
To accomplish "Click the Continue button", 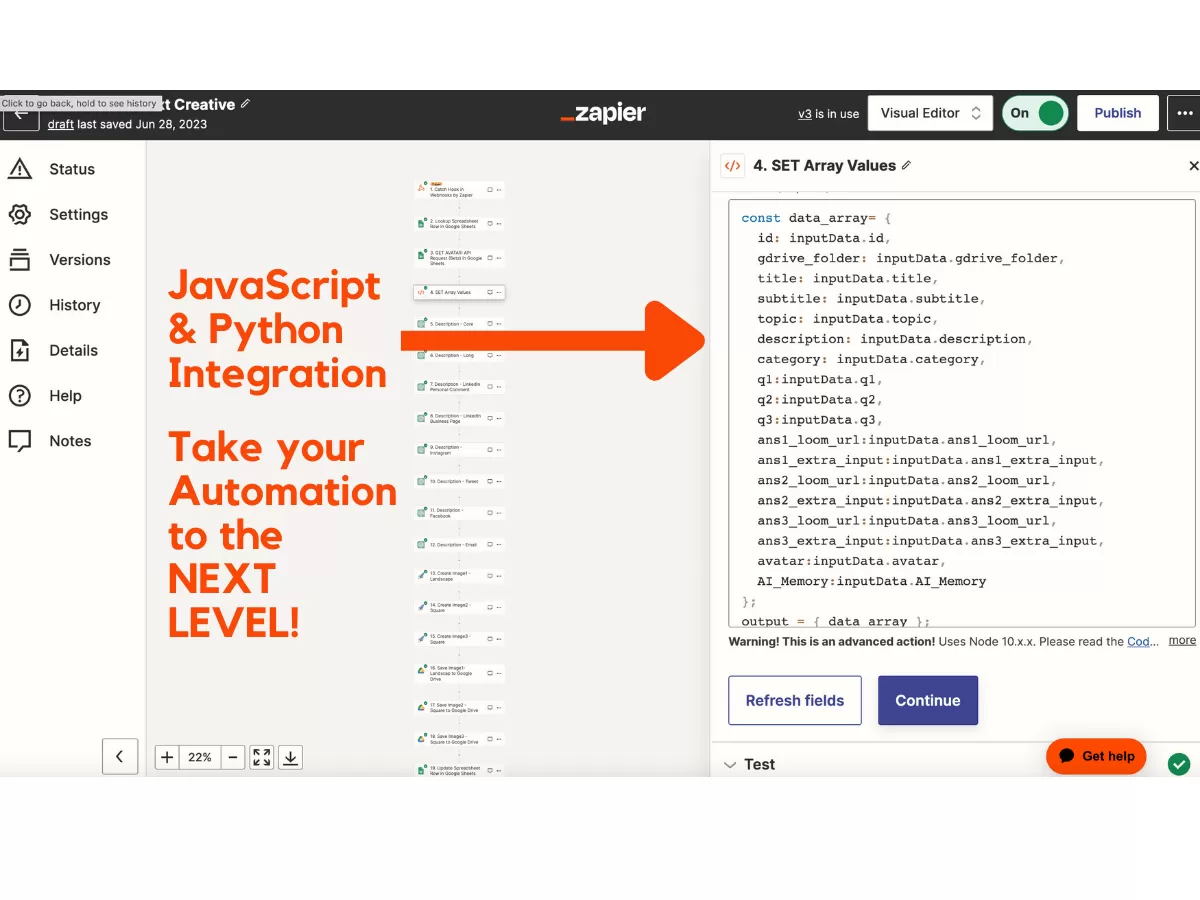I will pyautogui.click(x=927, y=700).
